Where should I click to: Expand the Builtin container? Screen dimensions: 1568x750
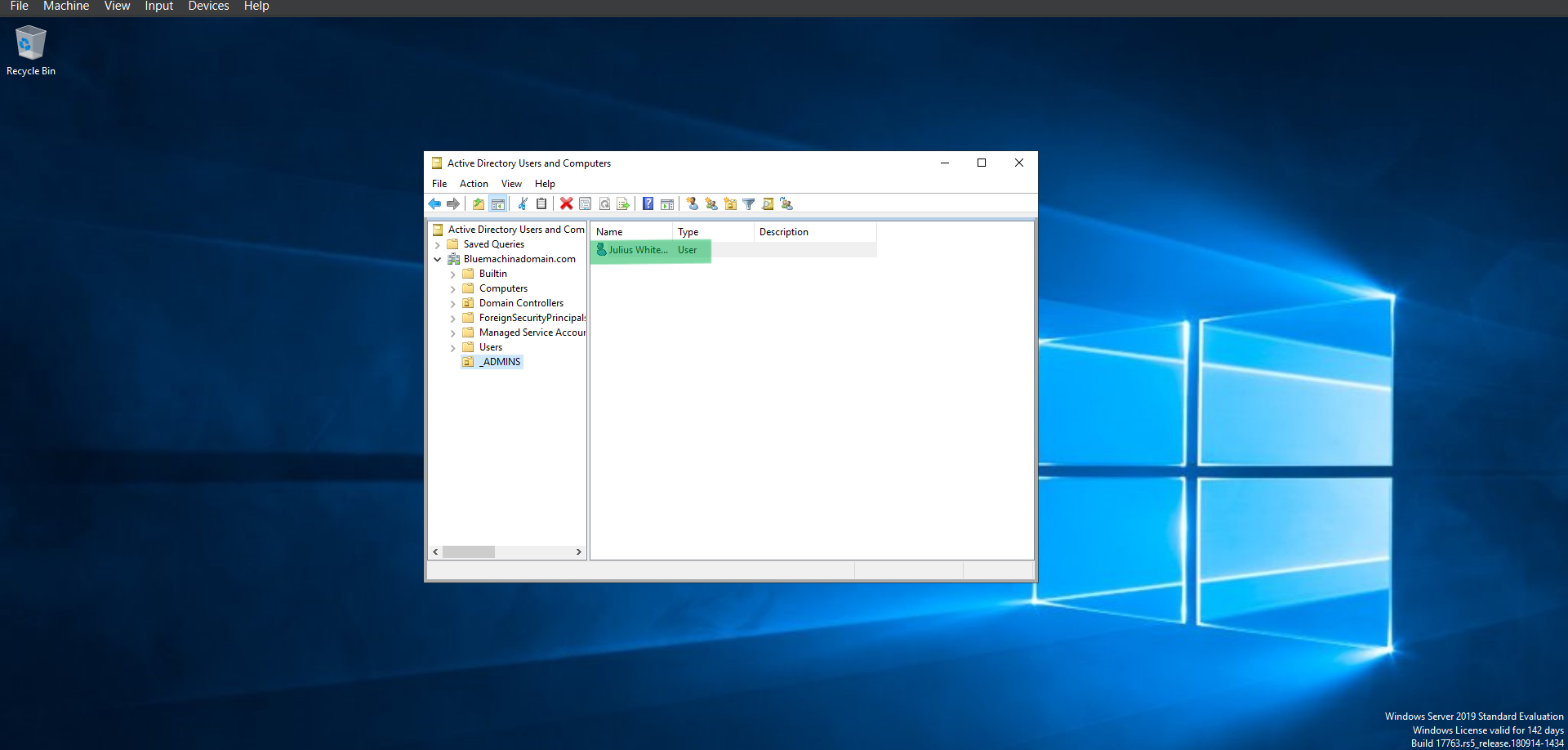[x=453, y=275]
